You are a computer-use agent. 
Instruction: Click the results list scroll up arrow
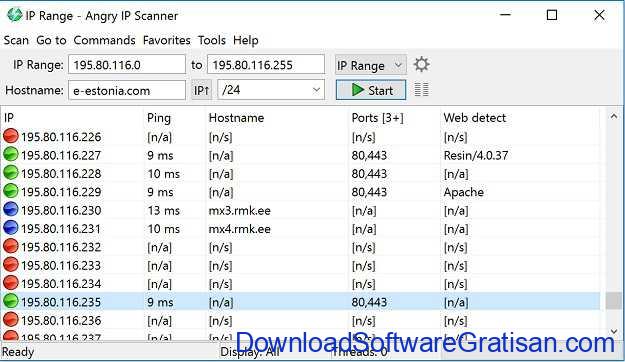(x=614, y=116)
